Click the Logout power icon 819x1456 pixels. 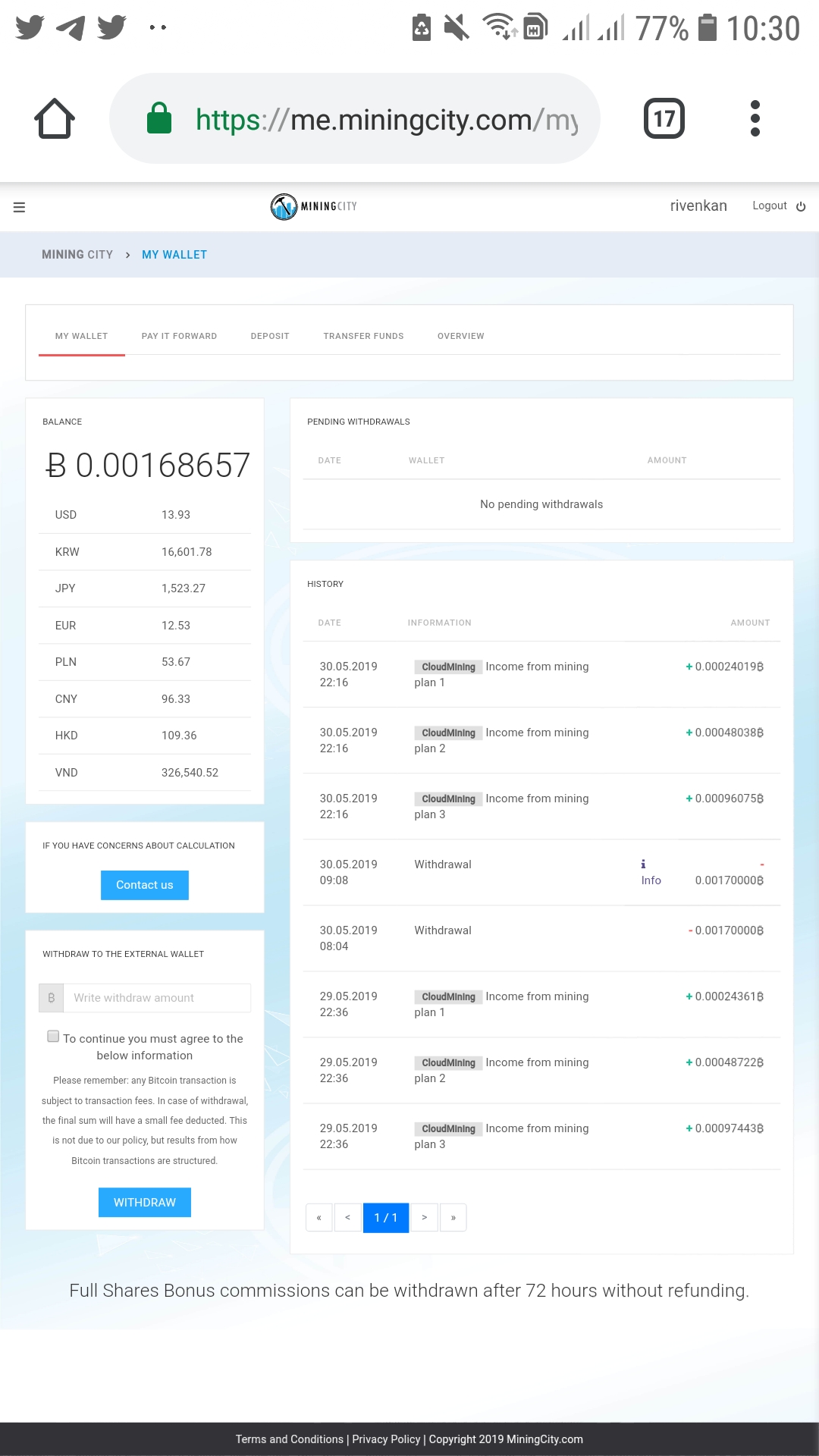click(x=801, y=206)
